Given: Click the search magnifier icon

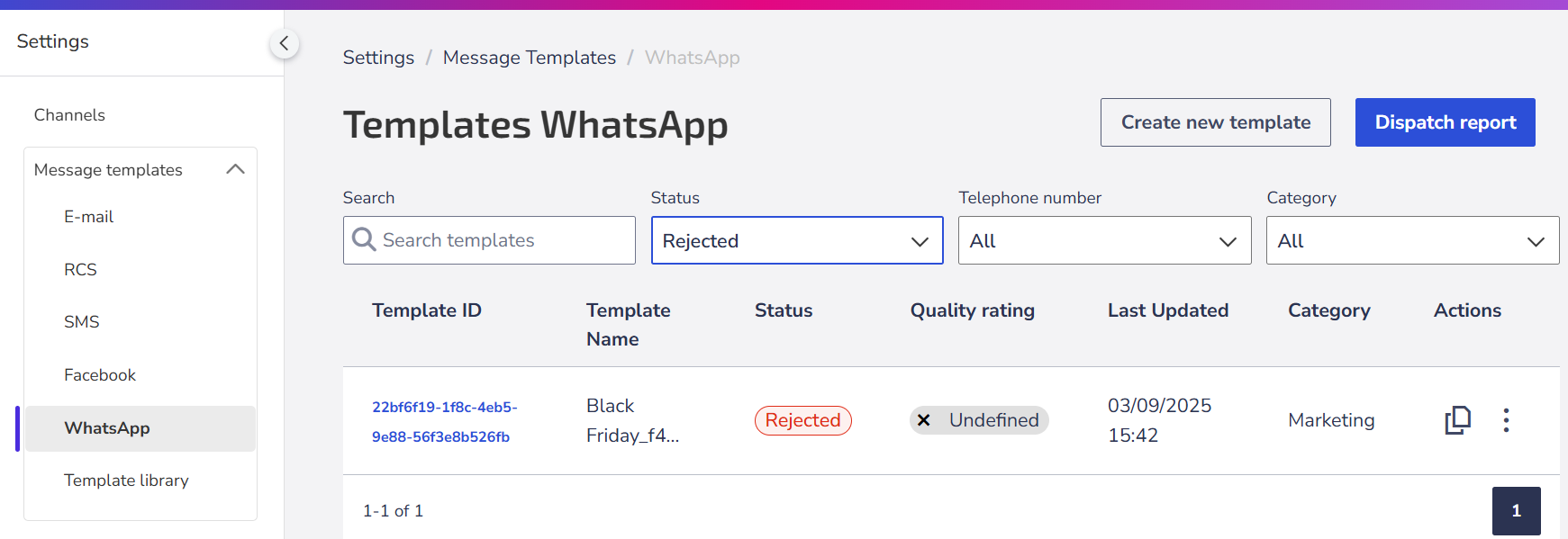Looking at the screenshot, I should coord(364,239).
